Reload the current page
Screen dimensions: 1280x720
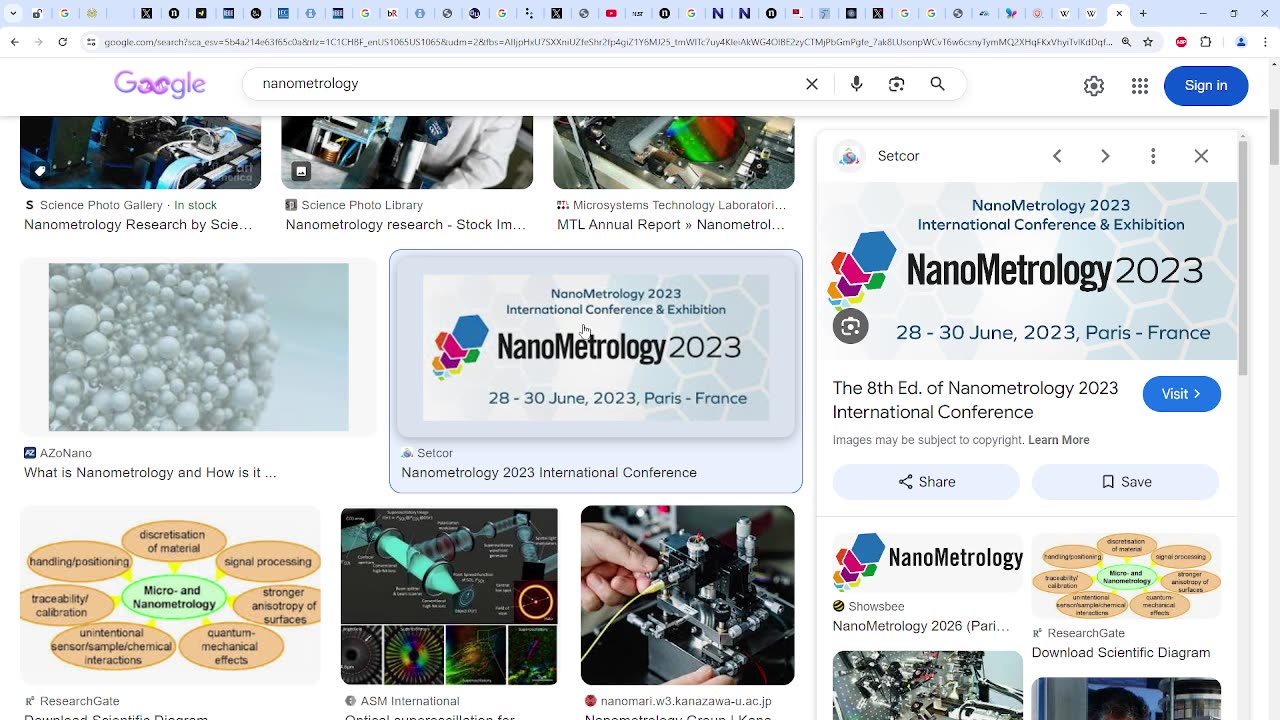(63, 42)
